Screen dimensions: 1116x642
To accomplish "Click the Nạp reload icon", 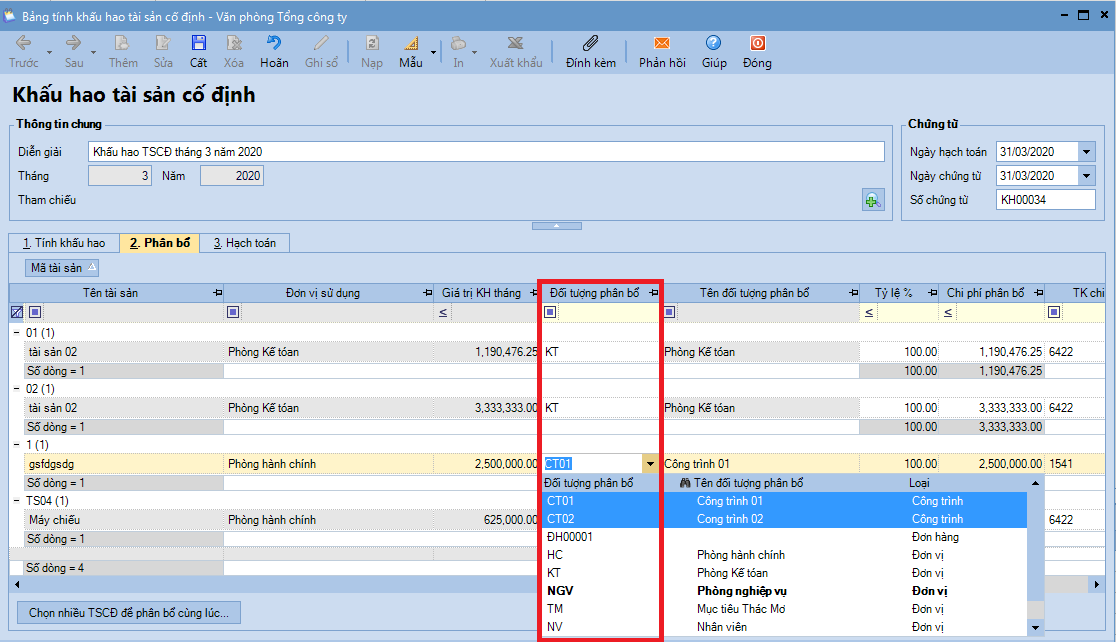I will pyautogui.click(x=372, y=44).
